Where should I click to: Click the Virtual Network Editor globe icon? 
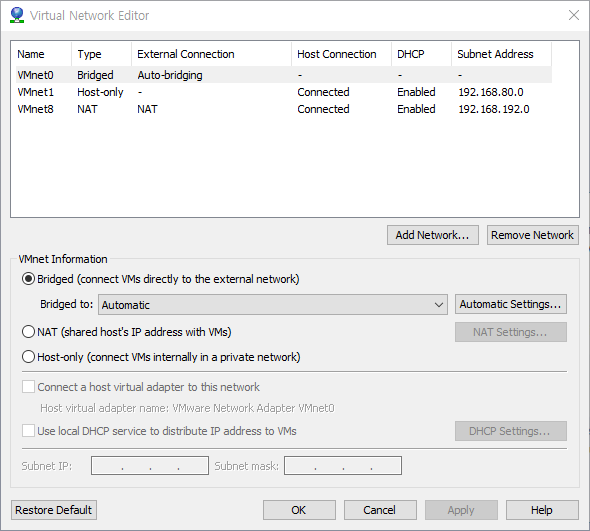(x=17, y=15)
